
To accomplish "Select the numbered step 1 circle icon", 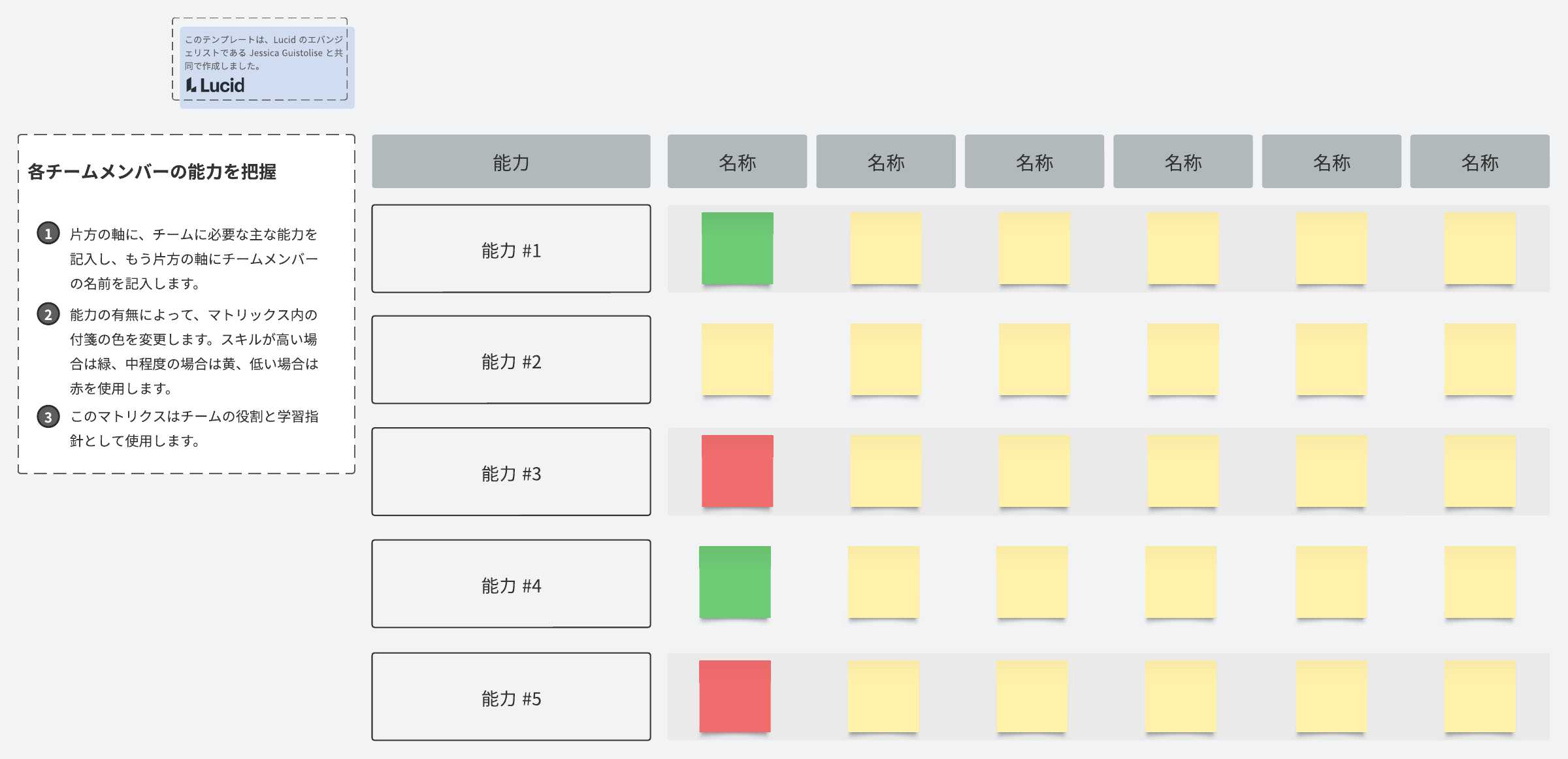I will [48, 233].
